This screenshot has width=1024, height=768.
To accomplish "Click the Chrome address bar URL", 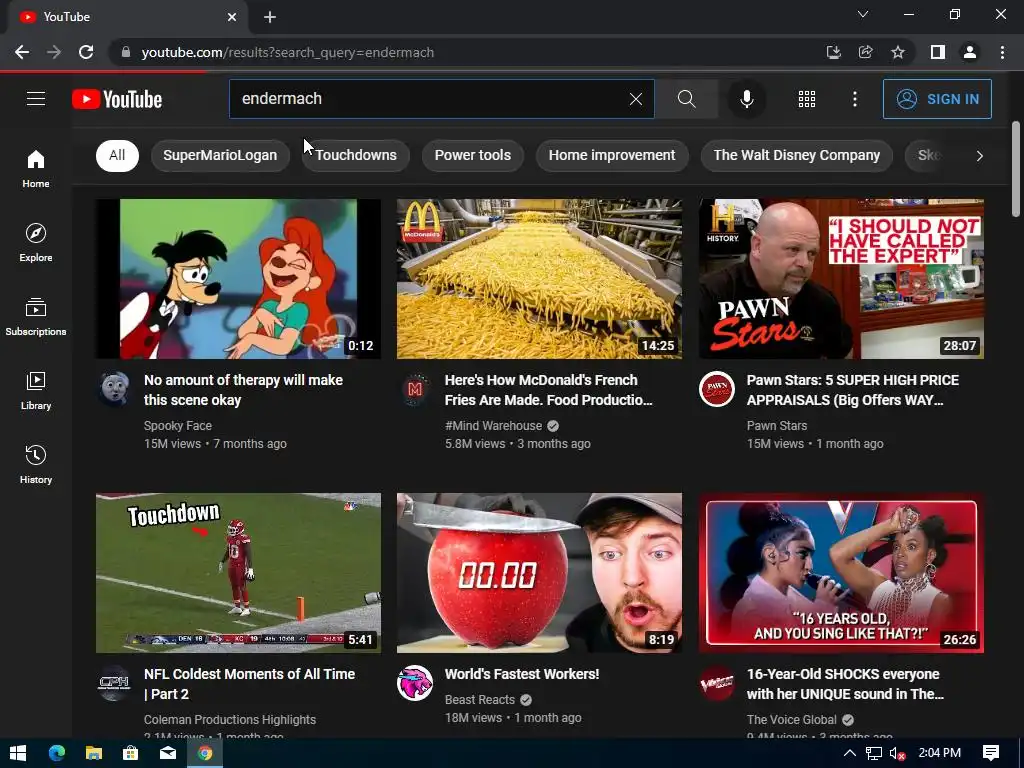I will (287, 52).
